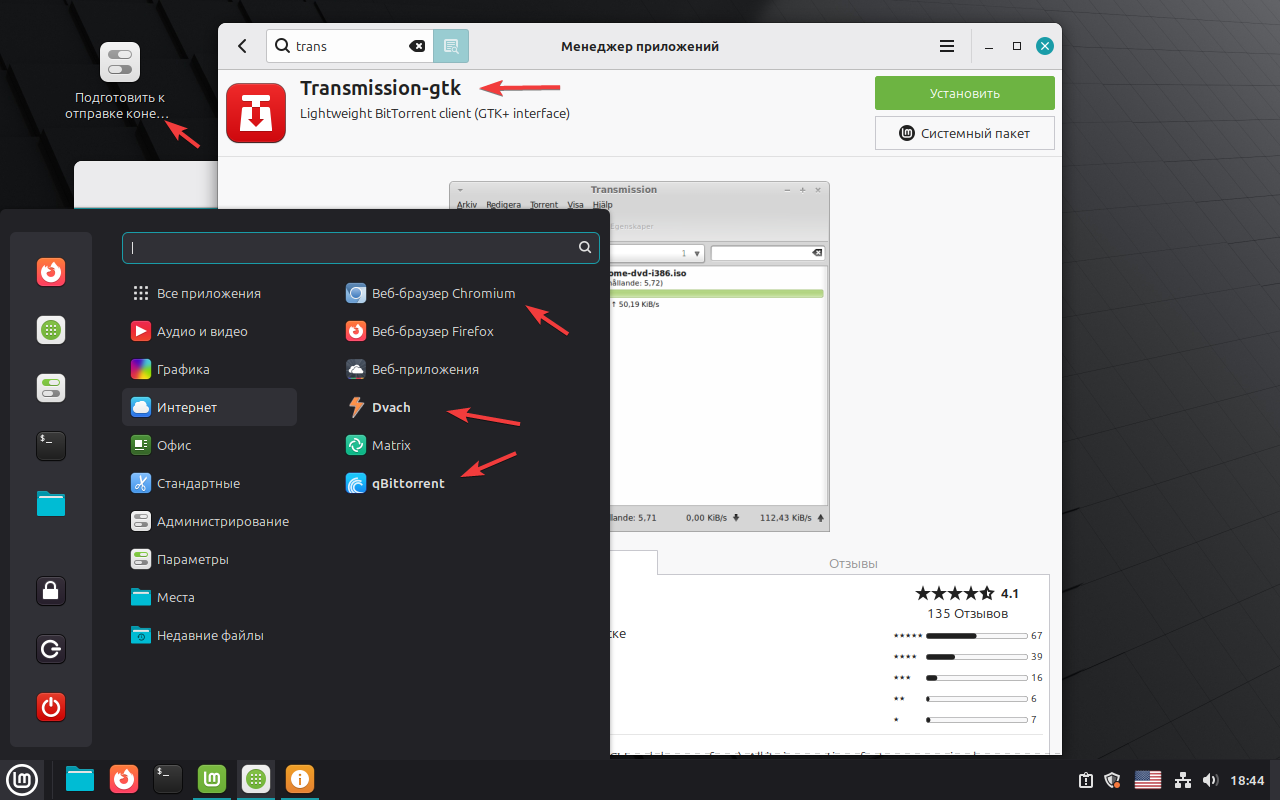Clear the 'trans' search text
The image size is (1280, 800).
point(417,46)
